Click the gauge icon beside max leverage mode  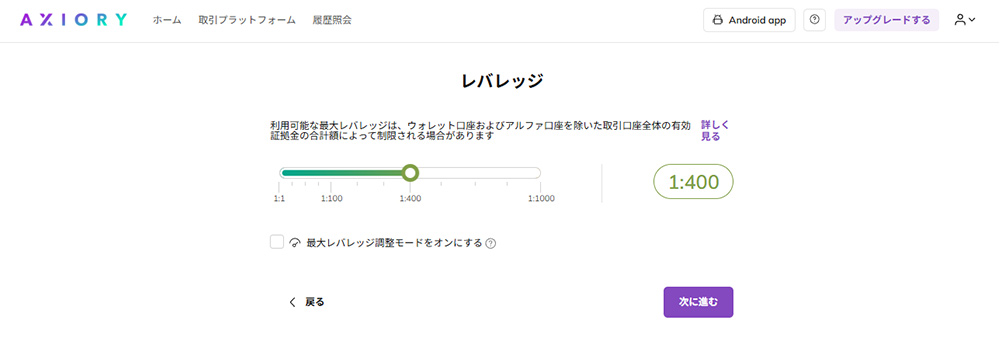295,243
